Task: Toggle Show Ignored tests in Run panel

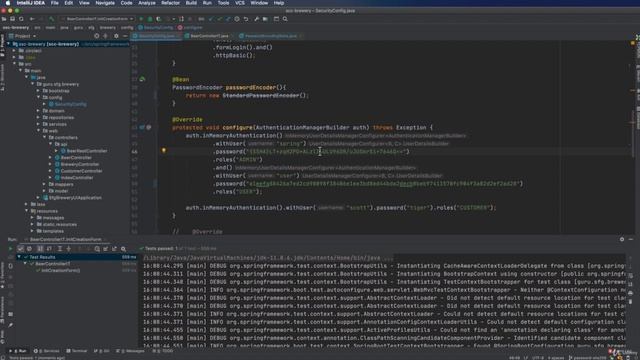Action: 29,249
